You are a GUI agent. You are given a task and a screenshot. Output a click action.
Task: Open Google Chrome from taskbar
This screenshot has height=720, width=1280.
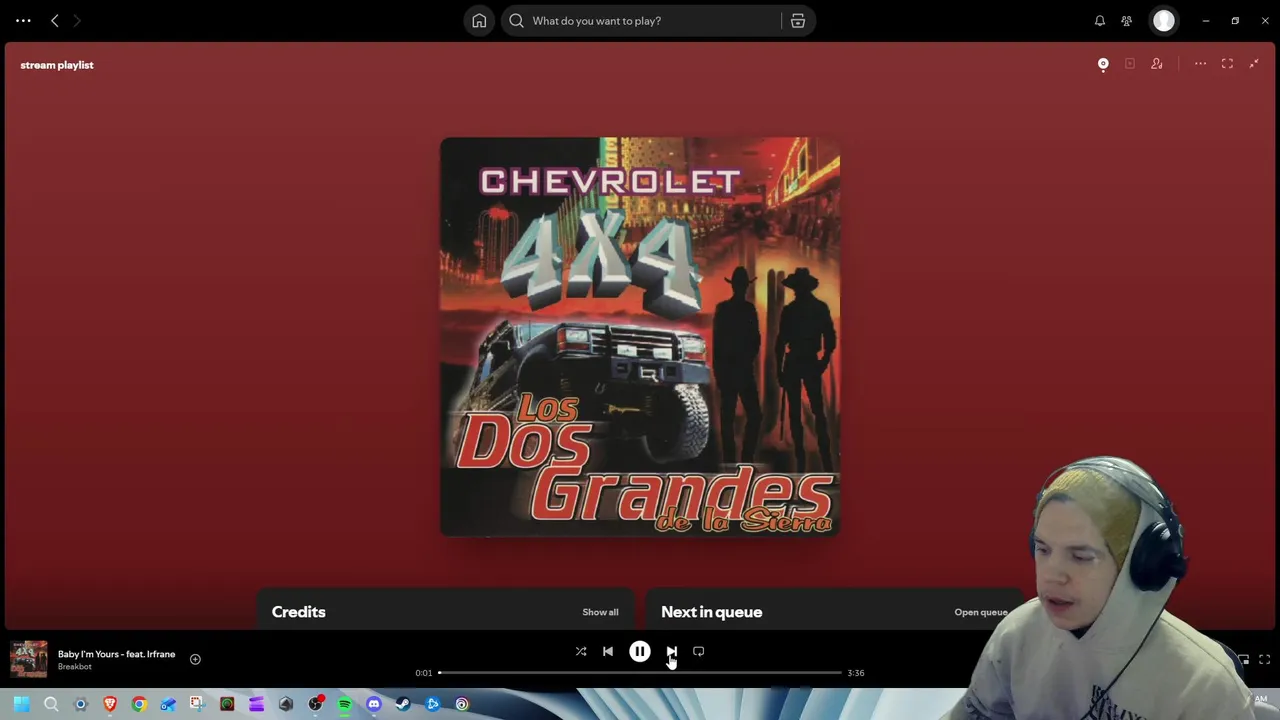pyautogui.click(x=139, y=704)
